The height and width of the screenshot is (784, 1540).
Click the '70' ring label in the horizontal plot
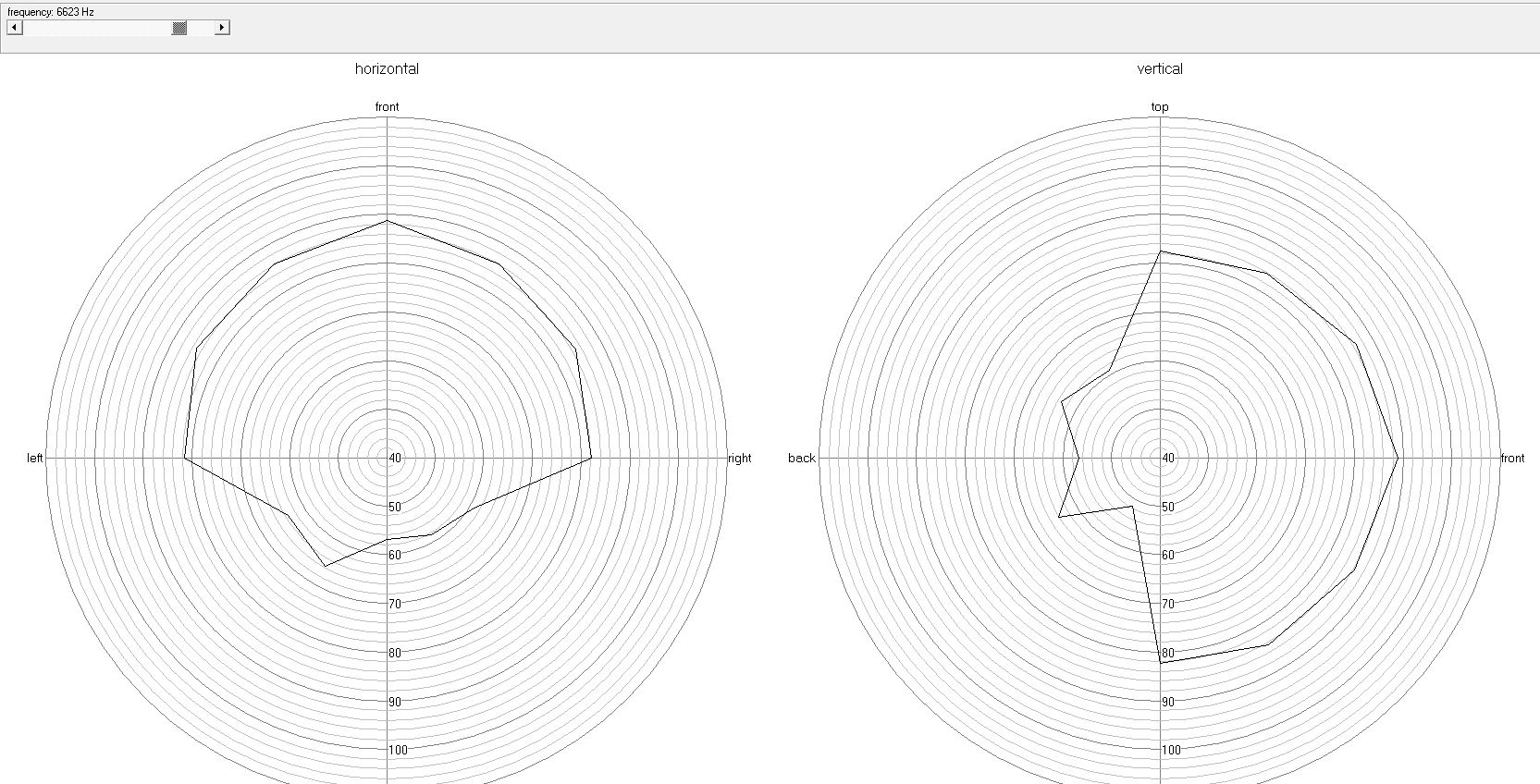click(395, 605)
